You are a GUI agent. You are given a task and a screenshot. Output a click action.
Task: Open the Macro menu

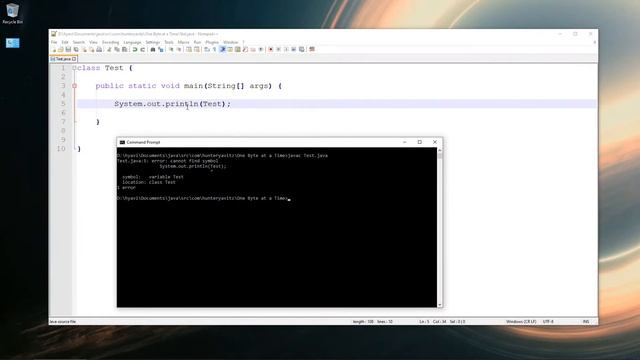pos(183,42)
